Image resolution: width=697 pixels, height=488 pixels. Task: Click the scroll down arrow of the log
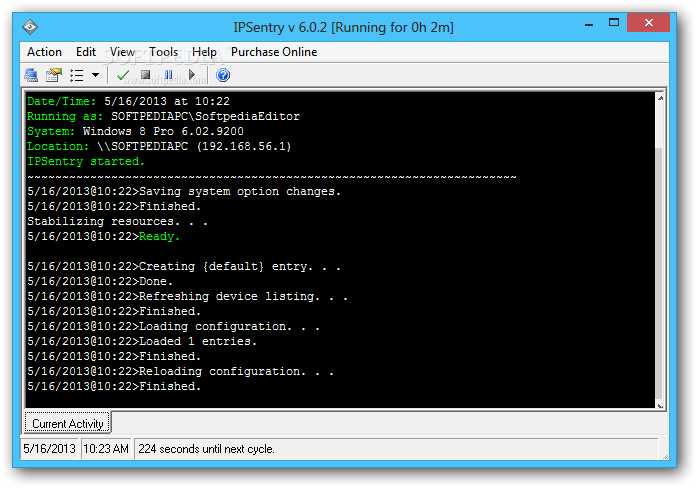click(660, 405)
